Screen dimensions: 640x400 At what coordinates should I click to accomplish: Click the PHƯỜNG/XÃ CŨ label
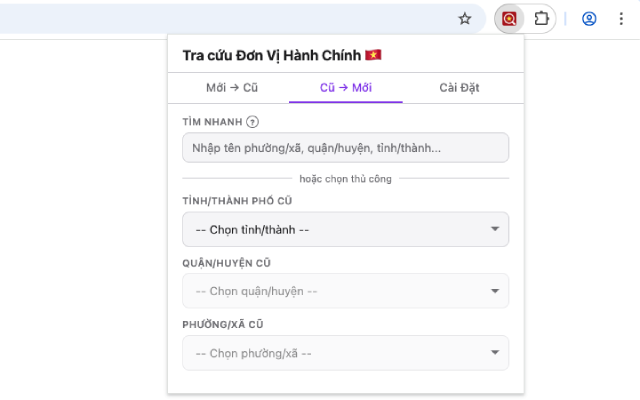pyautogui.click(x=222, y=325)
